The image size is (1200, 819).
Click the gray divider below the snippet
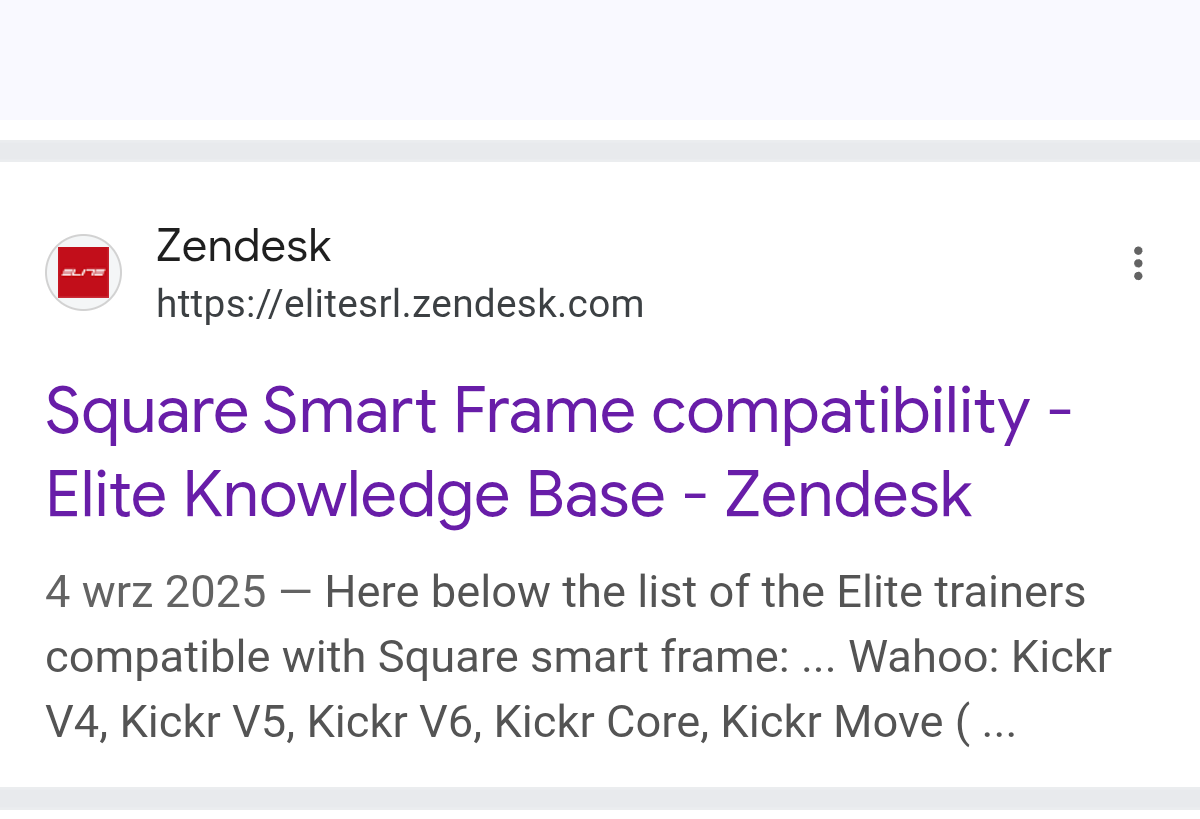coord(600,797)
